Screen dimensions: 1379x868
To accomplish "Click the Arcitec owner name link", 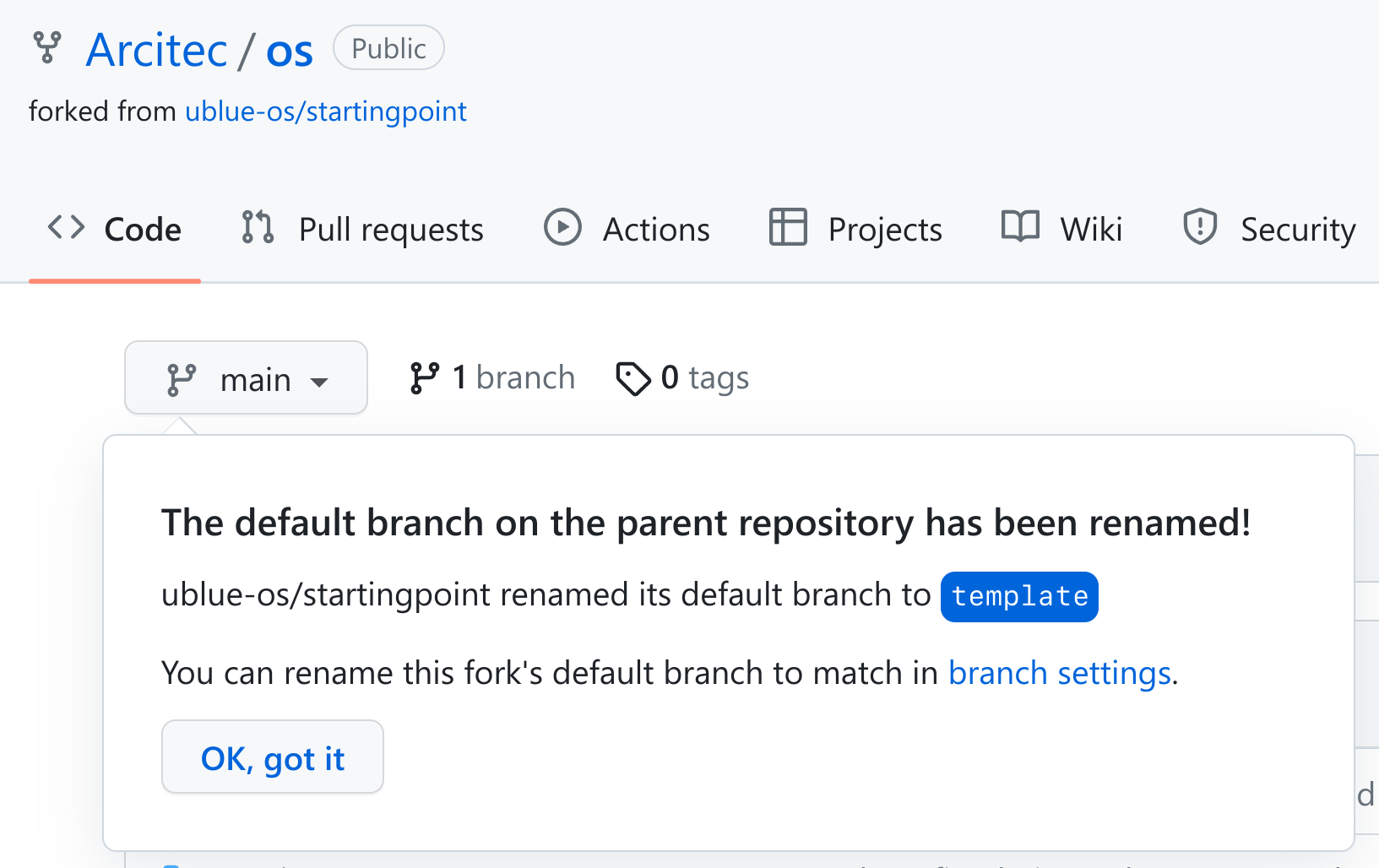I will pos(157,51).
